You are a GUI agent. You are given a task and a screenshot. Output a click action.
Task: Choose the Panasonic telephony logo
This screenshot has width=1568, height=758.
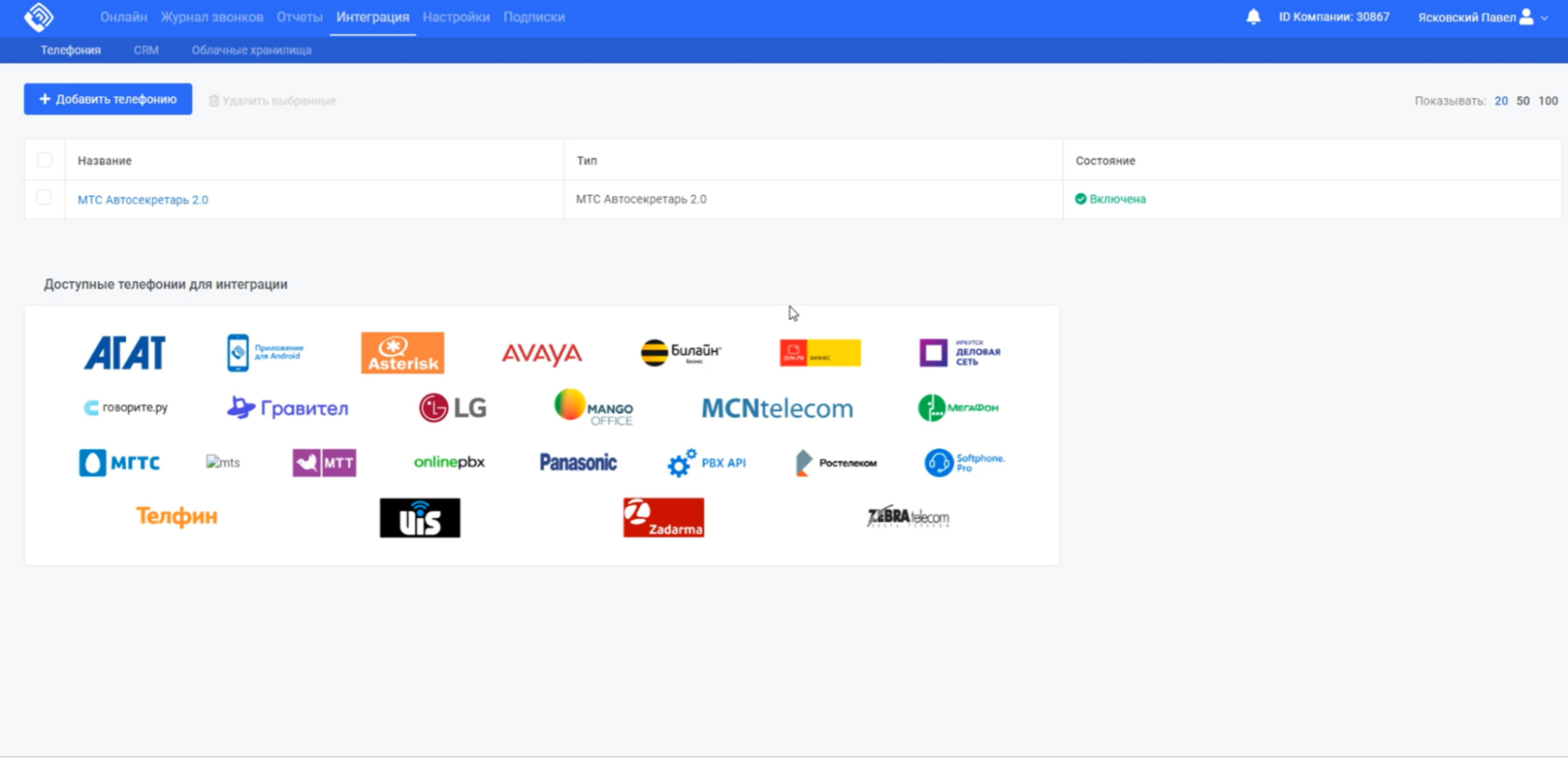[x=578, y=462]
